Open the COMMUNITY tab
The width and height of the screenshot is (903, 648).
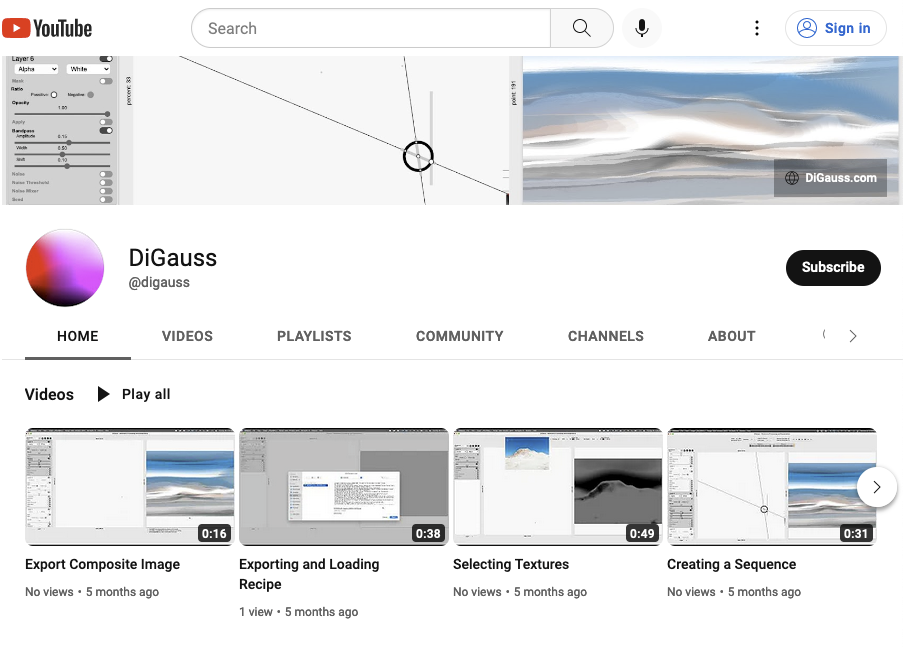[x=460, y=336]
